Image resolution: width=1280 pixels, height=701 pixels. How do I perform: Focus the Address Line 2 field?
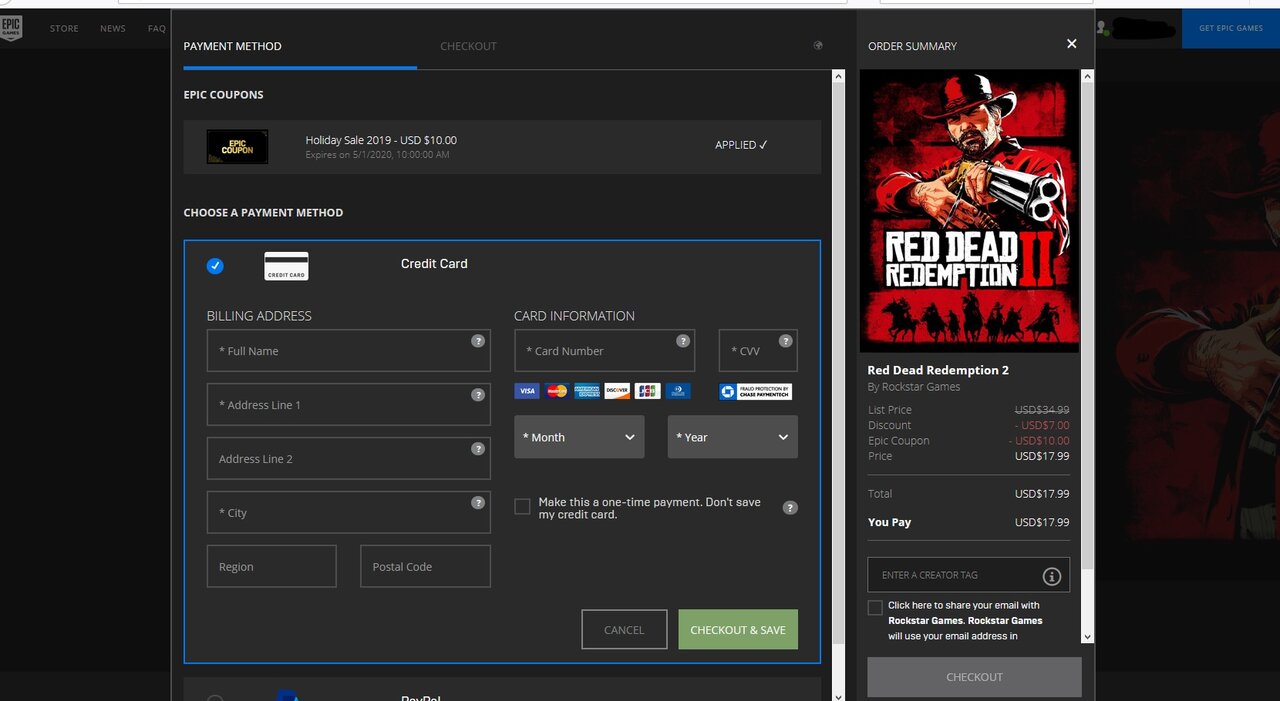(348, 459)
